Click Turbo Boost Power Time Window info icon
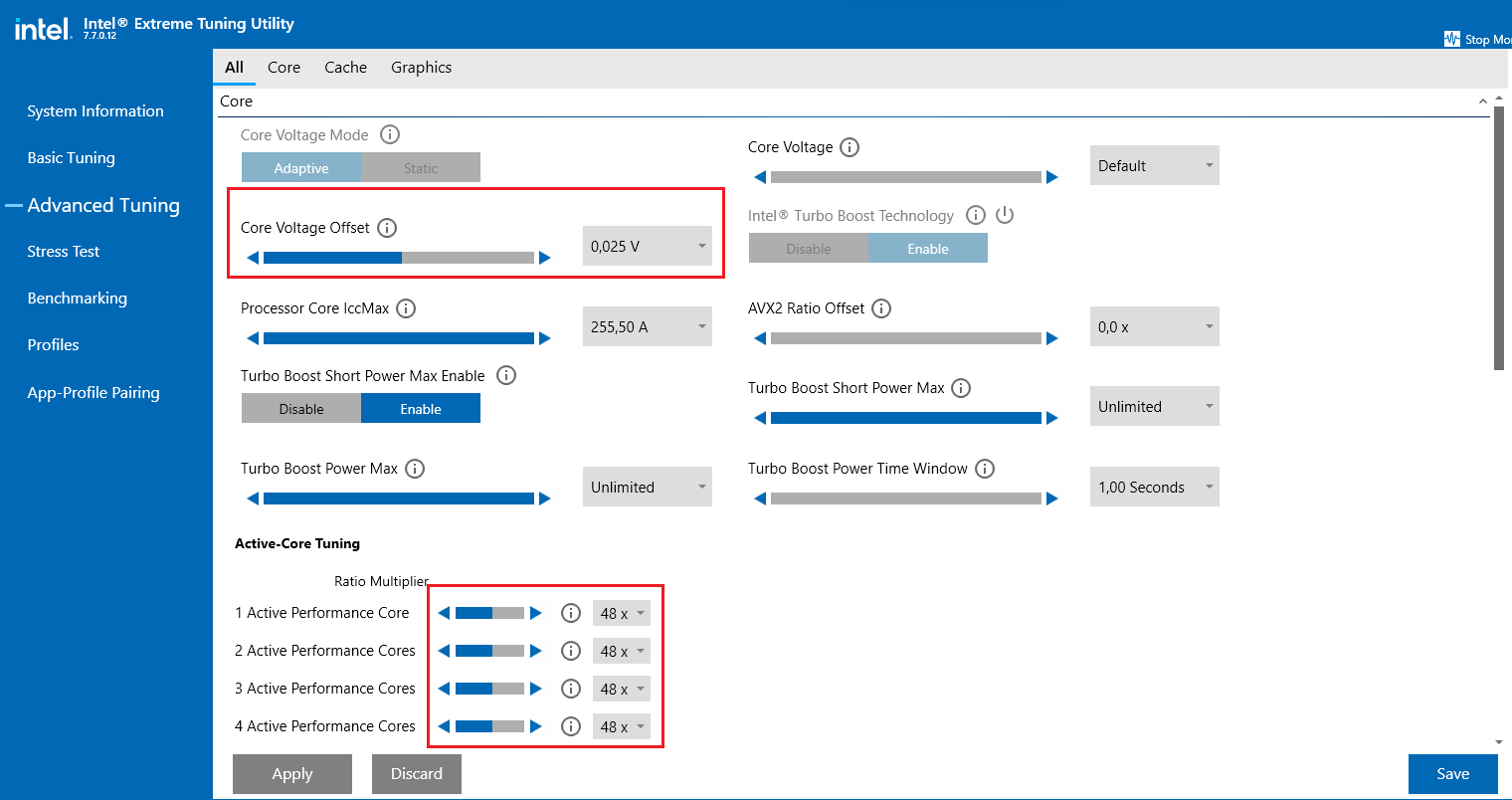The height and width of the screenshot is (800, 1512). pos(985,469)
